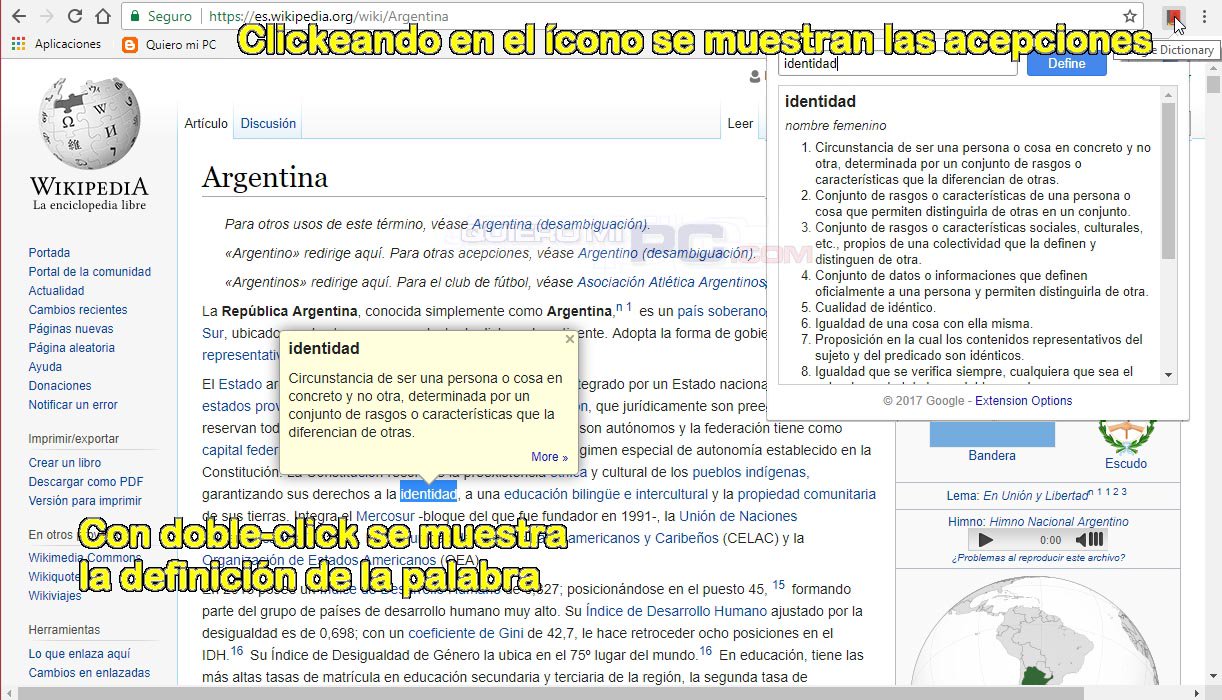Open Páginas nuevas sidebar link
Screen dimensions: 1222x700
click(71, 329)
